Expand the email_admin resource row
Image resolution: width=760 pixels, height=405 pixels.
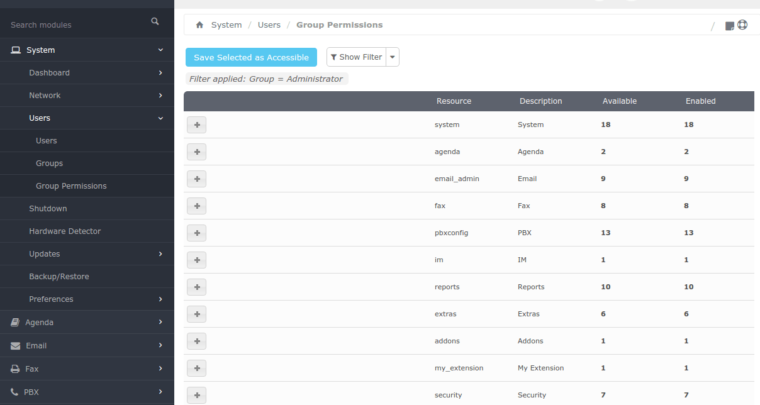[196, 178]
